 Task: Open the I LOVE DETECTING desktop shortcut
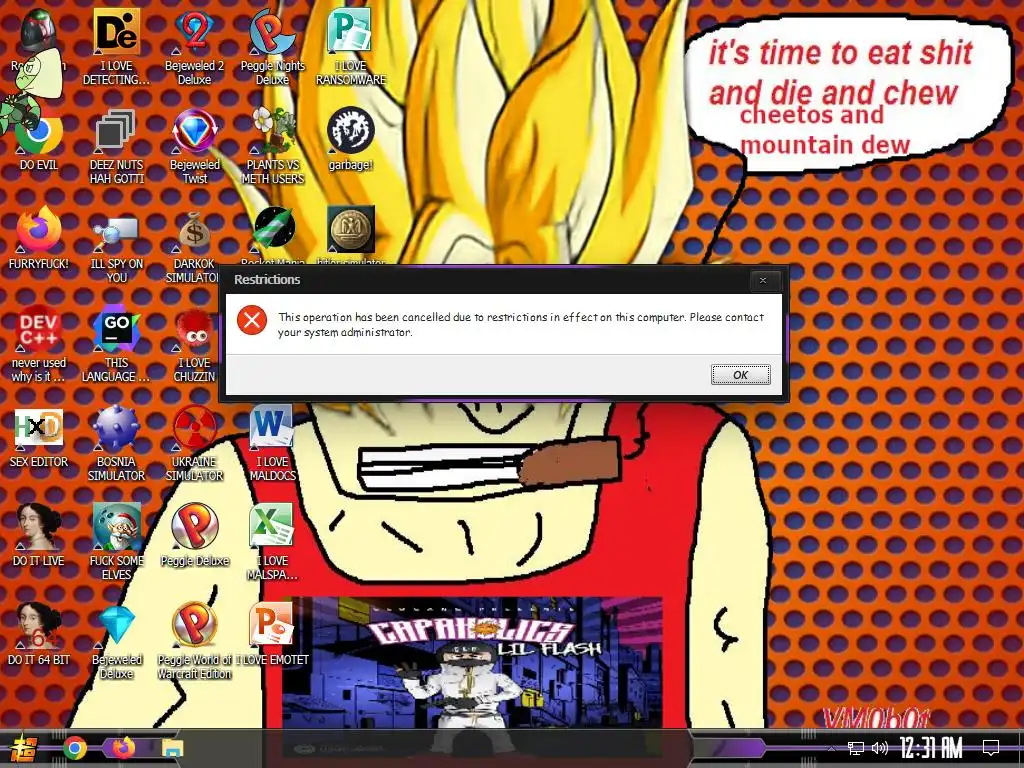click(116, 47)
